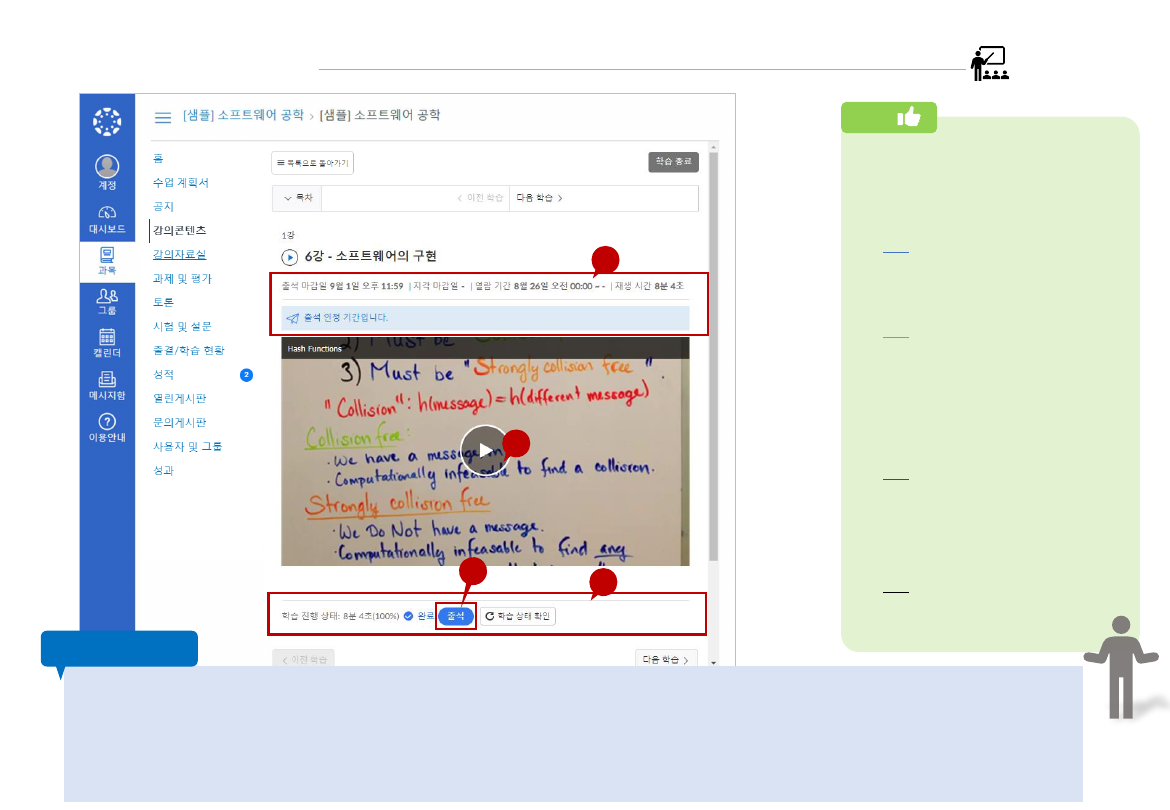Go to 다음 학습 in top navigation bar
This screenshot has width=1170, height=810.
tap(539, 198)
